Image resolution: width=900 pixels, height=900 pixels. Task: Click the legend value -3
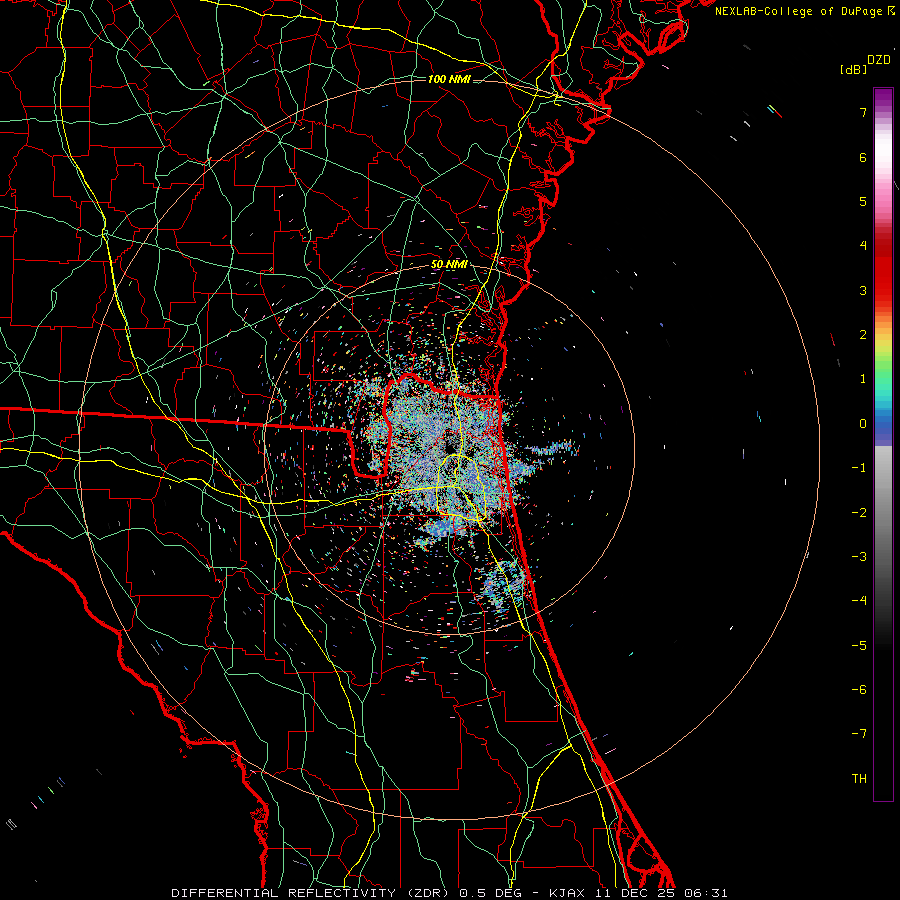pyautogui.click(x=859, y=557)
